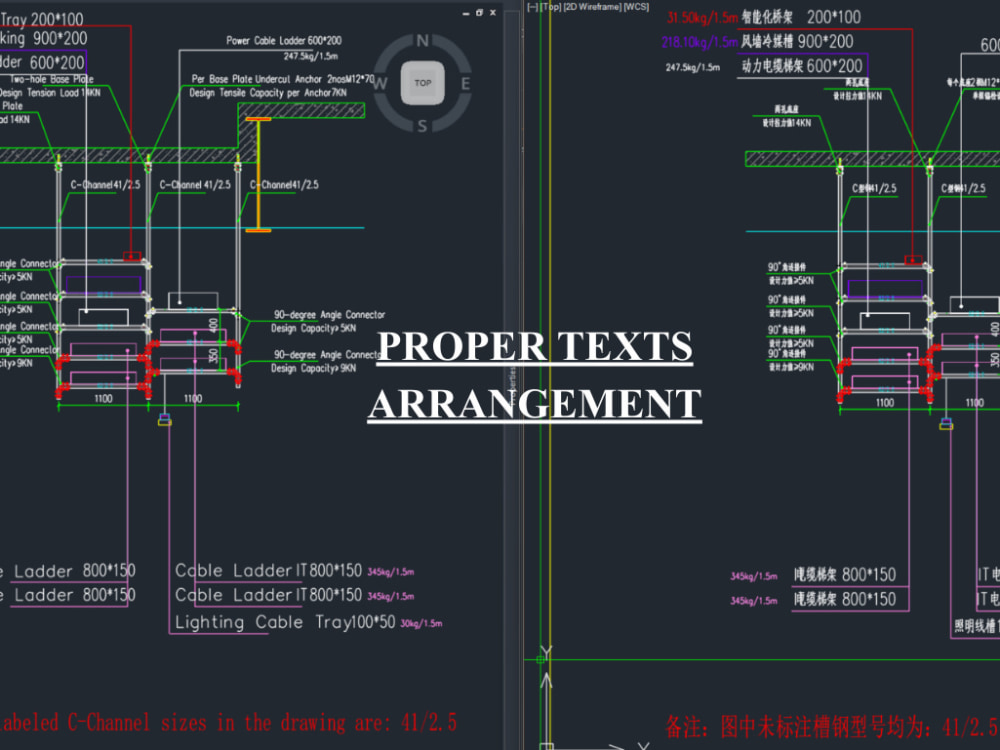Select the purple '218.10kg/1.5m' text

(x=700, y=42)
